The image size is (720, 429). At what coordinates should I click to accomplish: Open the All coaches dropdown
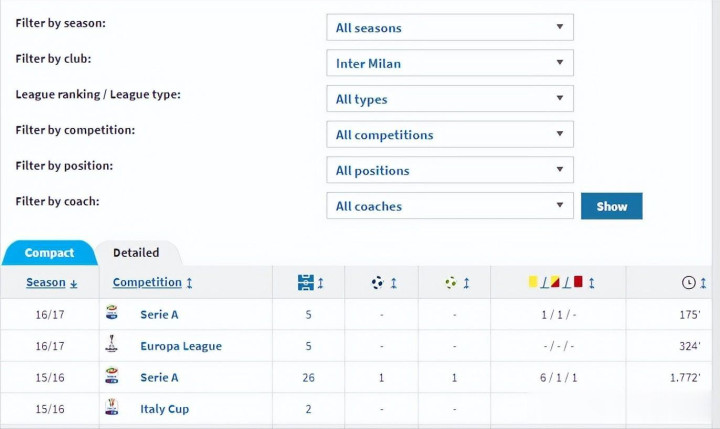coord(450,206)
